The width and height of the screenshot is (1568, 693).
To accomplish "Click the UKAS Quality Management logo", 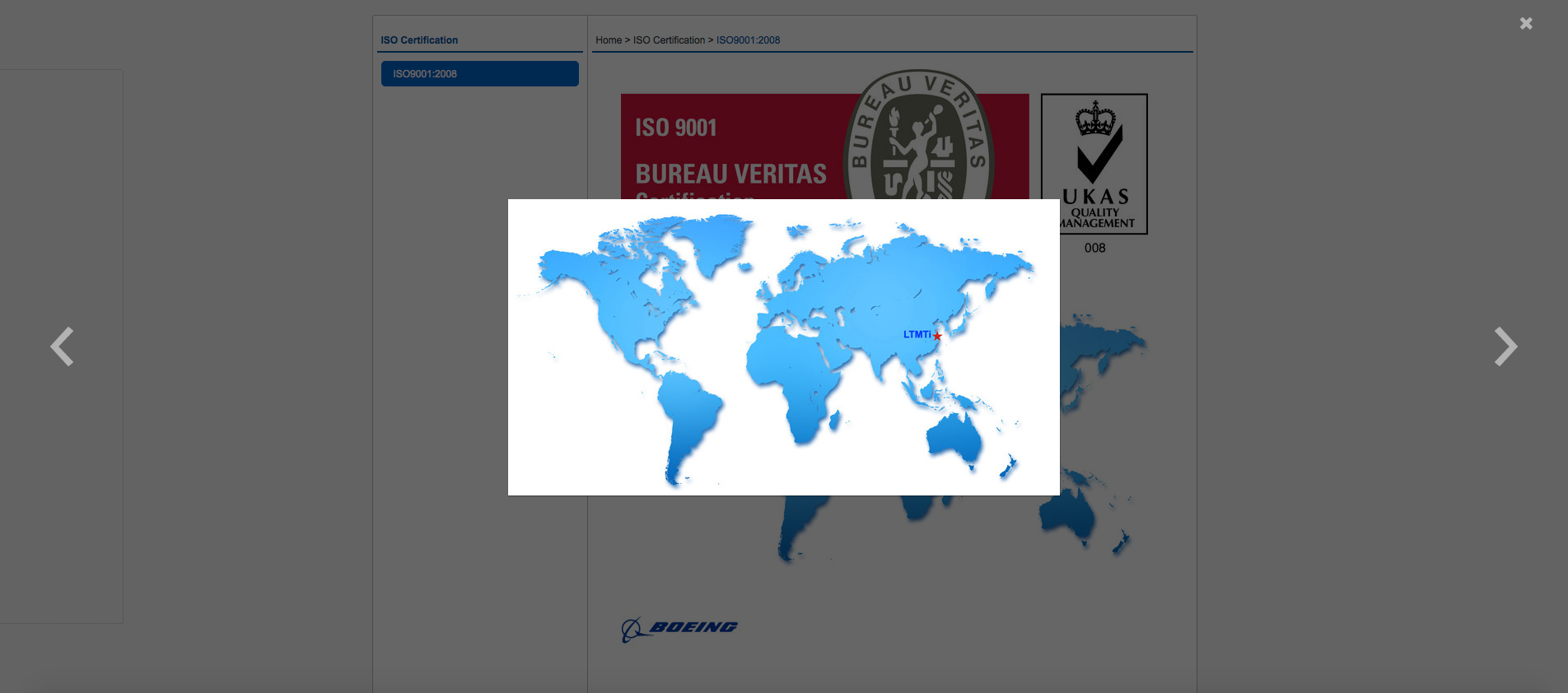I will click(x=1094, y=164).
